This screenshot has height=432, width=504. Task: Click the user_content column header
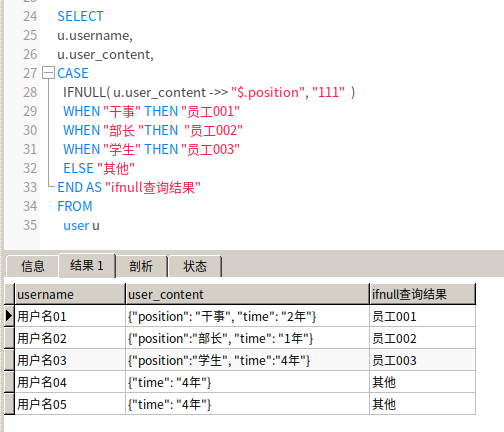tap(248, 294)
